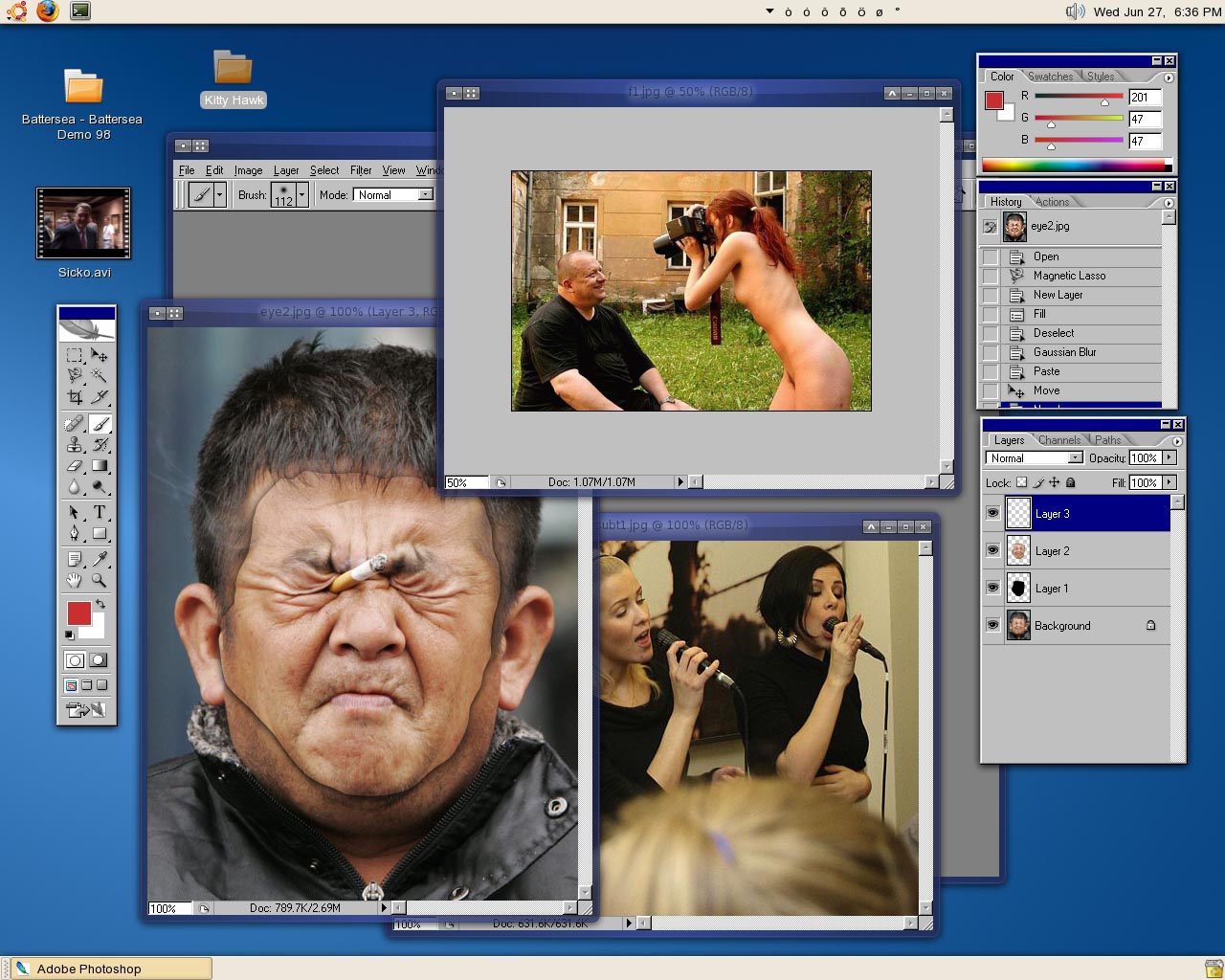
Task: Select the Lasso tool
Action: point(75,375)
